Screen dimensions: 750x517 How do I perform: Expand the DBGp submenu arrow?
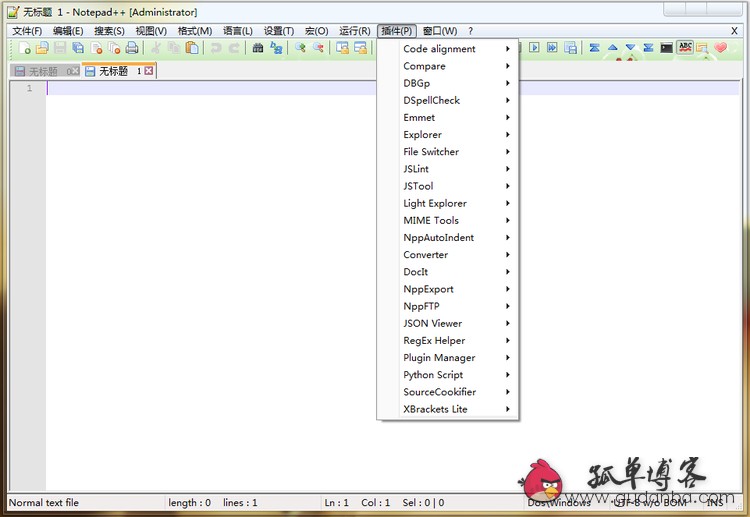pos(507,83)
